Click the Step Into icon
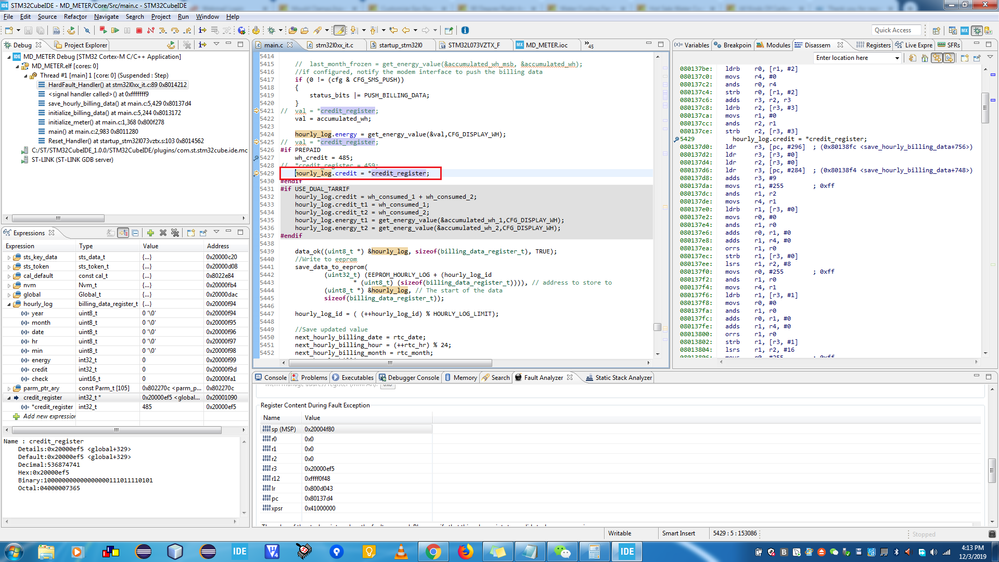 click(162, 30)
